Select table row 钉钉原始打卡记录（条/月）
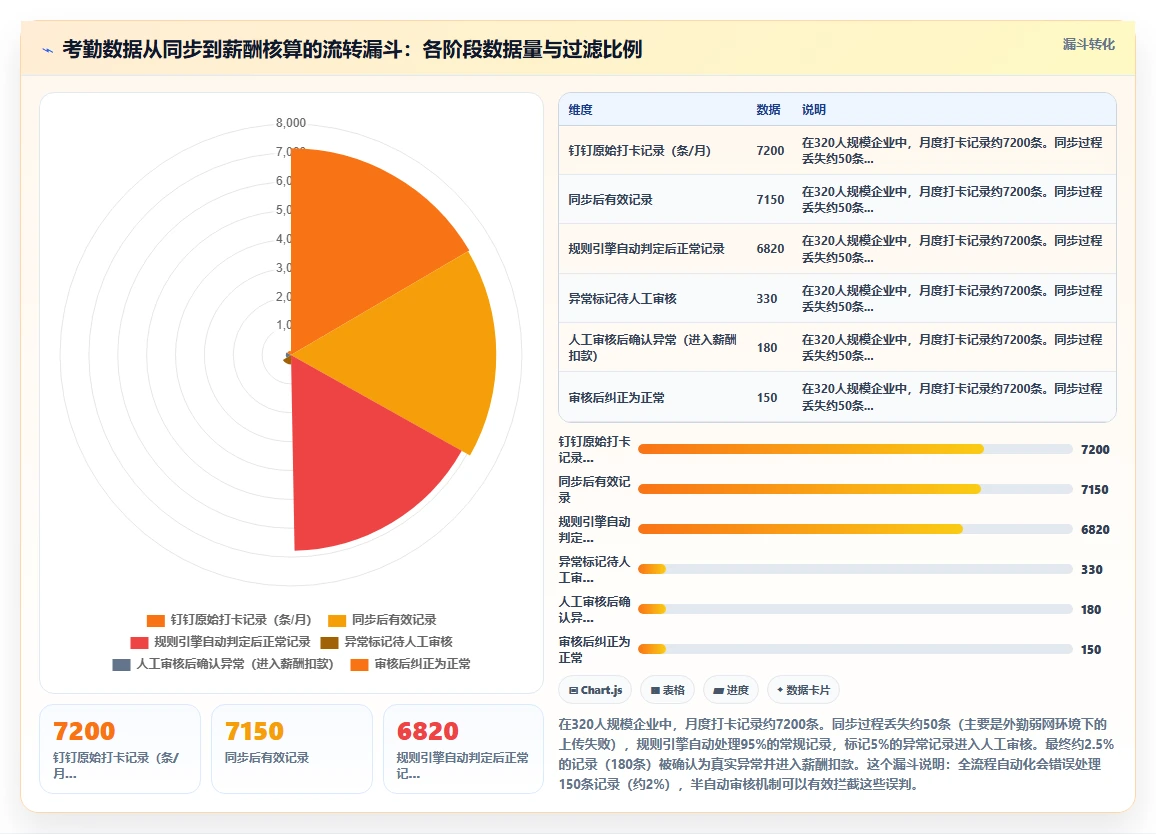 [838, 150]
